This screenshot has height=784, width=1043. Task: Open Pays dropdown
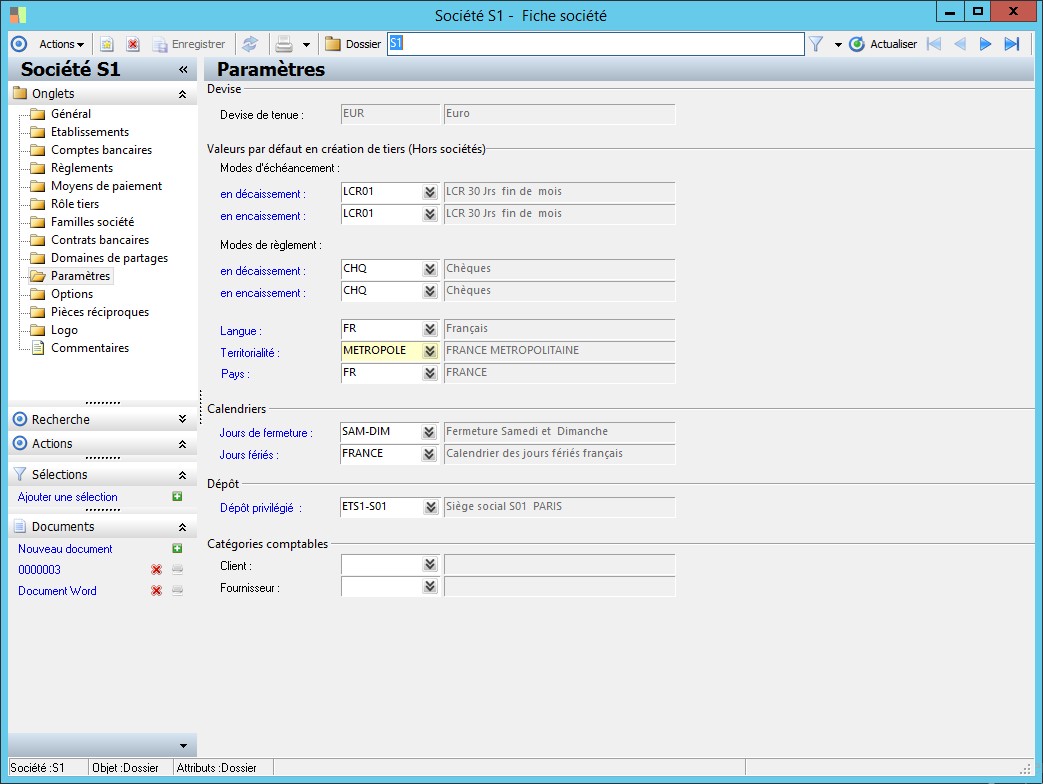(x=430, y=373)
